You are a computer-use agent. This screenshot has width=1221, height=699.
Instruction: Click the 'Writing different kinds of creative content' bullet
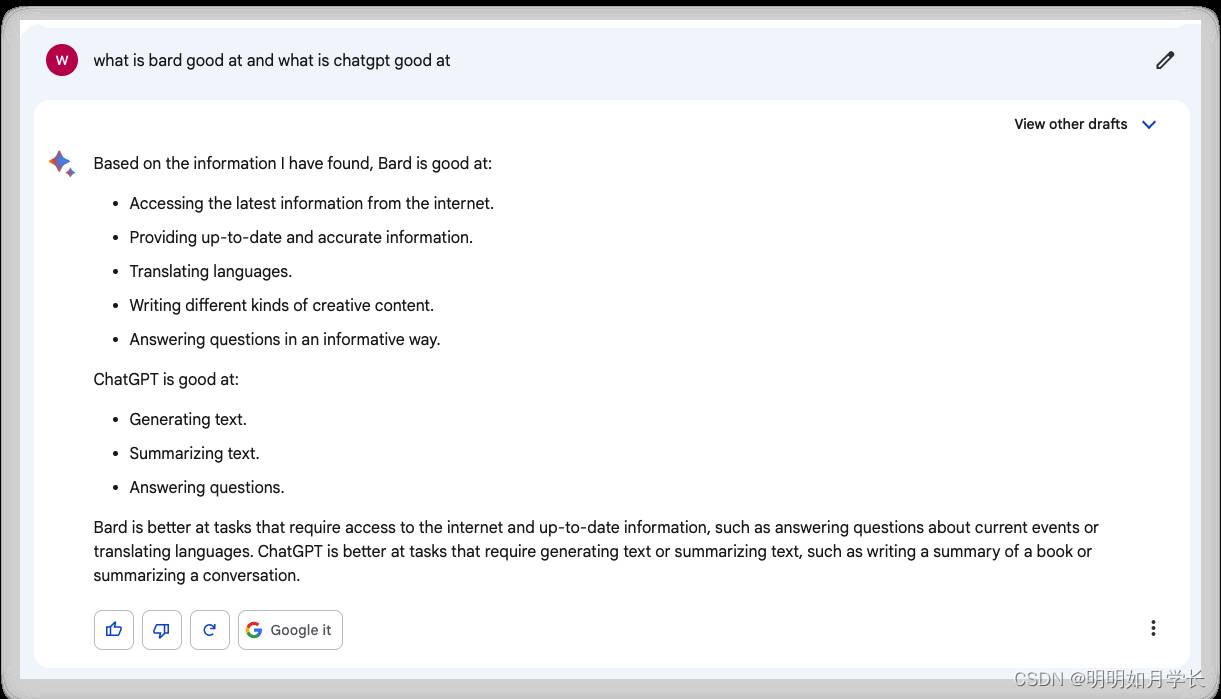(x=282, y=305)
